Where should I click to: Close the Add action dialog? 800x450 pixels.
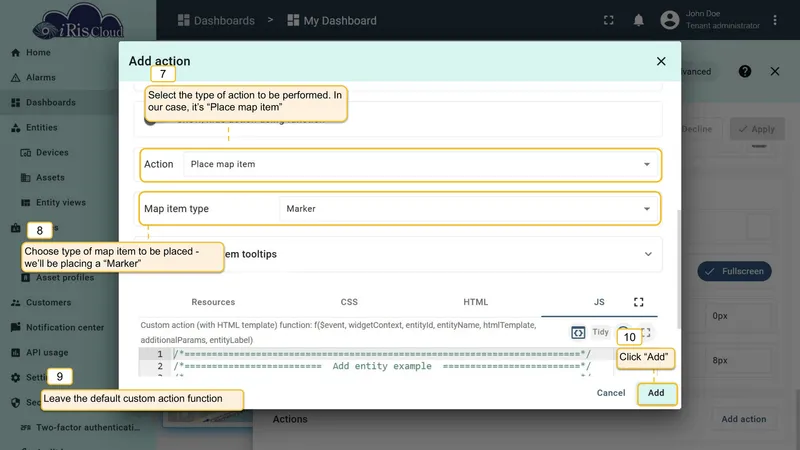661,61
